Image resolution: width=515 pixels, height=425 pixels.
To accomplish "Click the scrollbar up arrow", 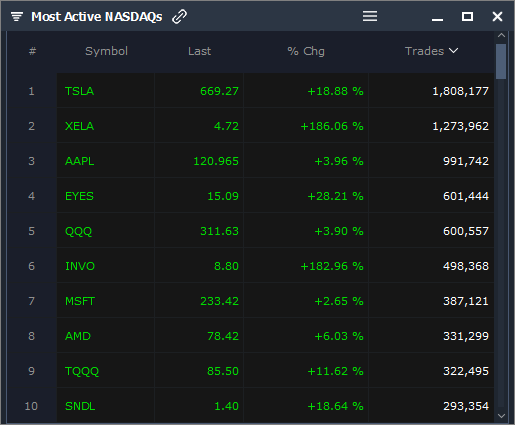I will click(x=501, y=35).
